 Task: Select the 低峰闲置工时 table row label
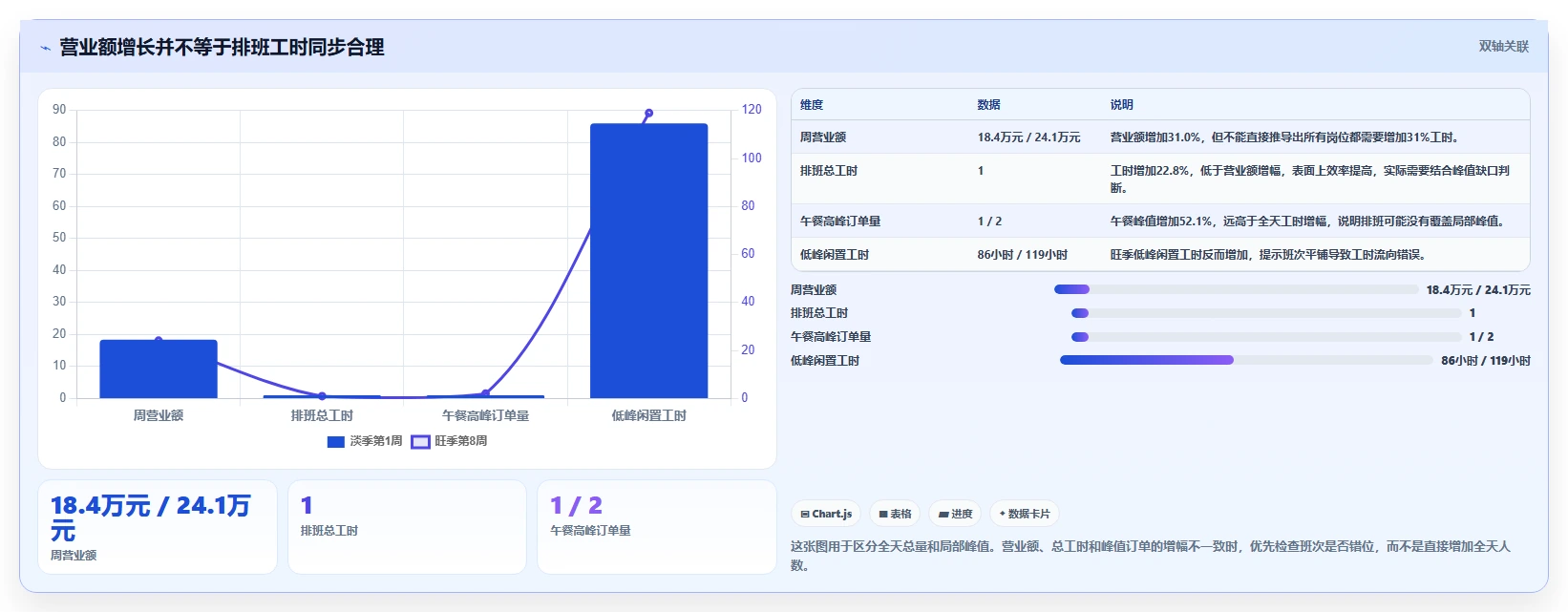[x=835, y=255]
